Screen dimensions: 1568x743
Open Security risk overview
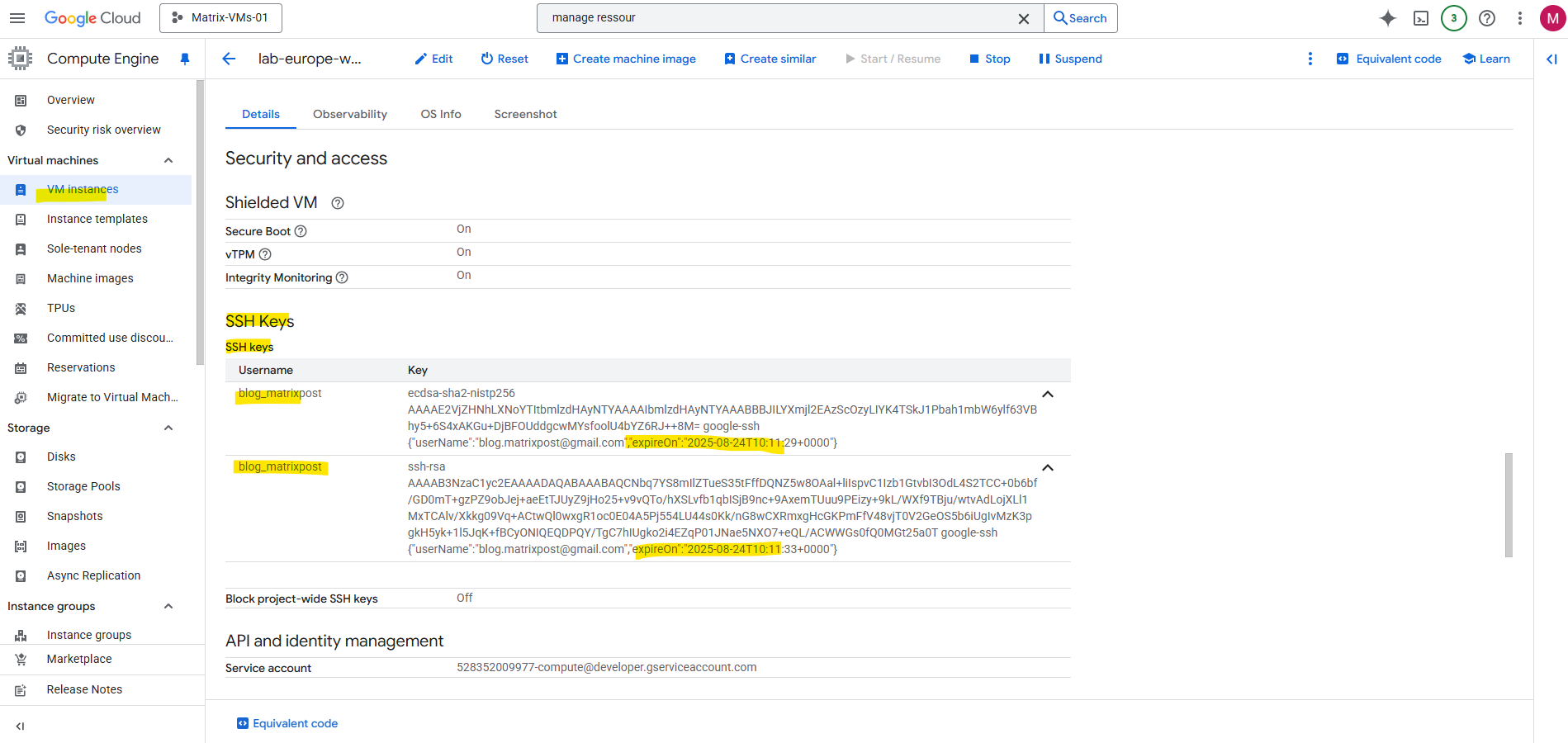click(96, 130)
